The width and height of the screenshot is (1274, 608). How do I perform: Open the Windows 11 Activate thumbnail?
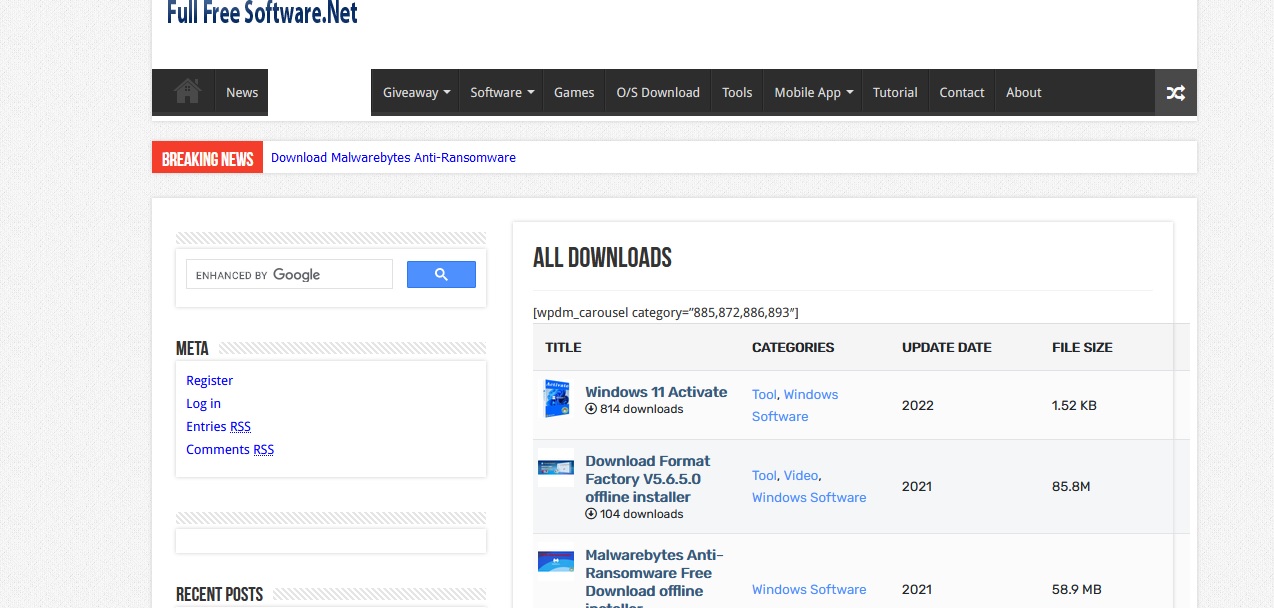tap(556, 399)
